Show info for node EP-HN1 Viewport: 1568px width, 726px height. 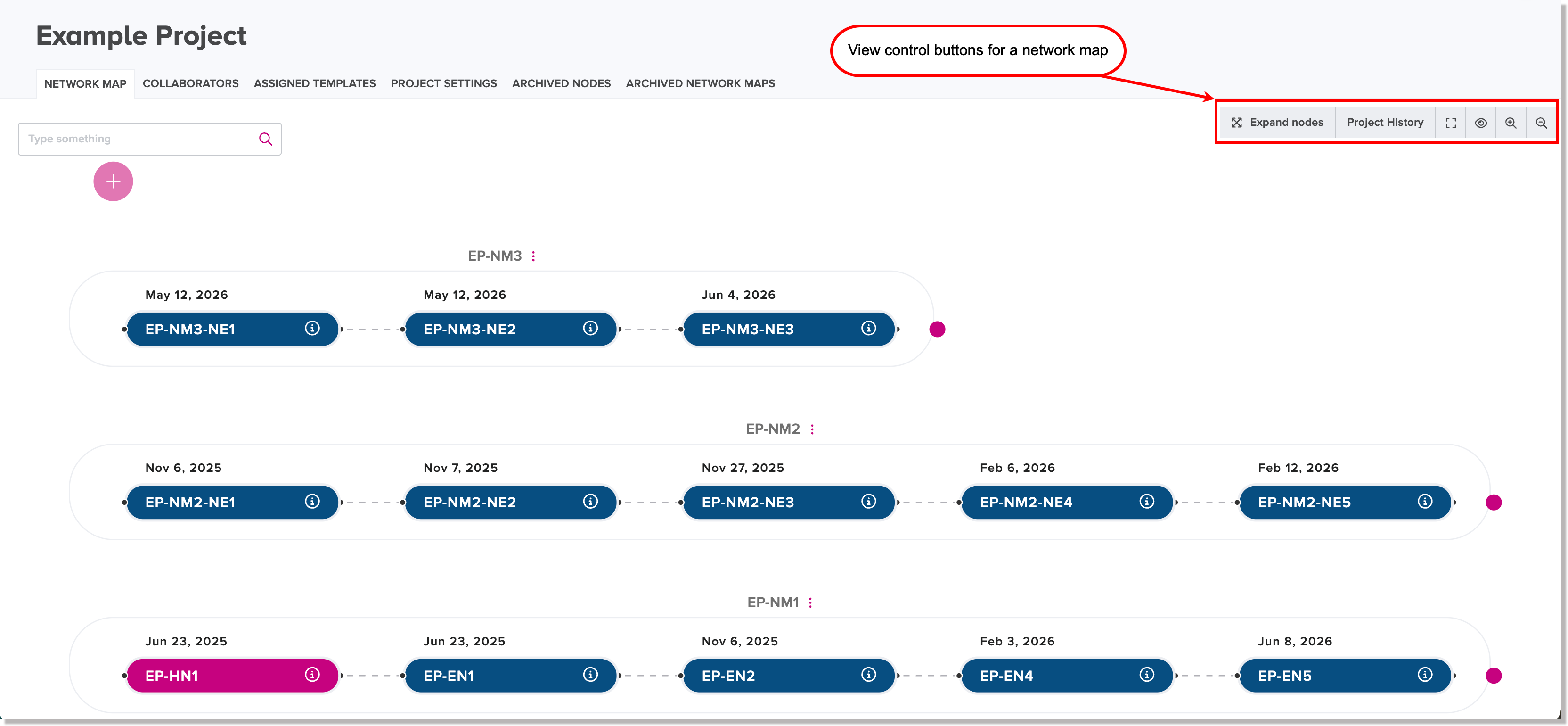(312, 675)
